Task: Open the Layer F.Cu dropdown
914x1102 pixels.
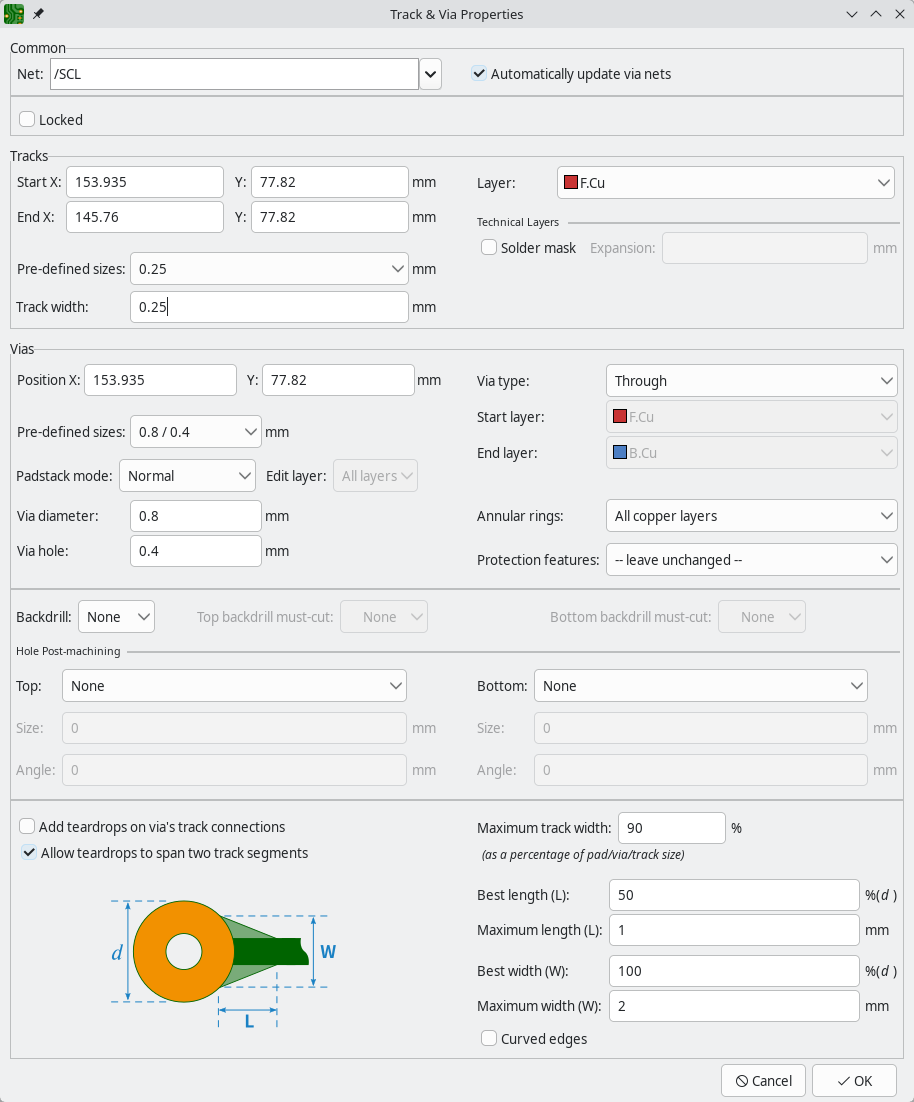Action: click(725, 183)
